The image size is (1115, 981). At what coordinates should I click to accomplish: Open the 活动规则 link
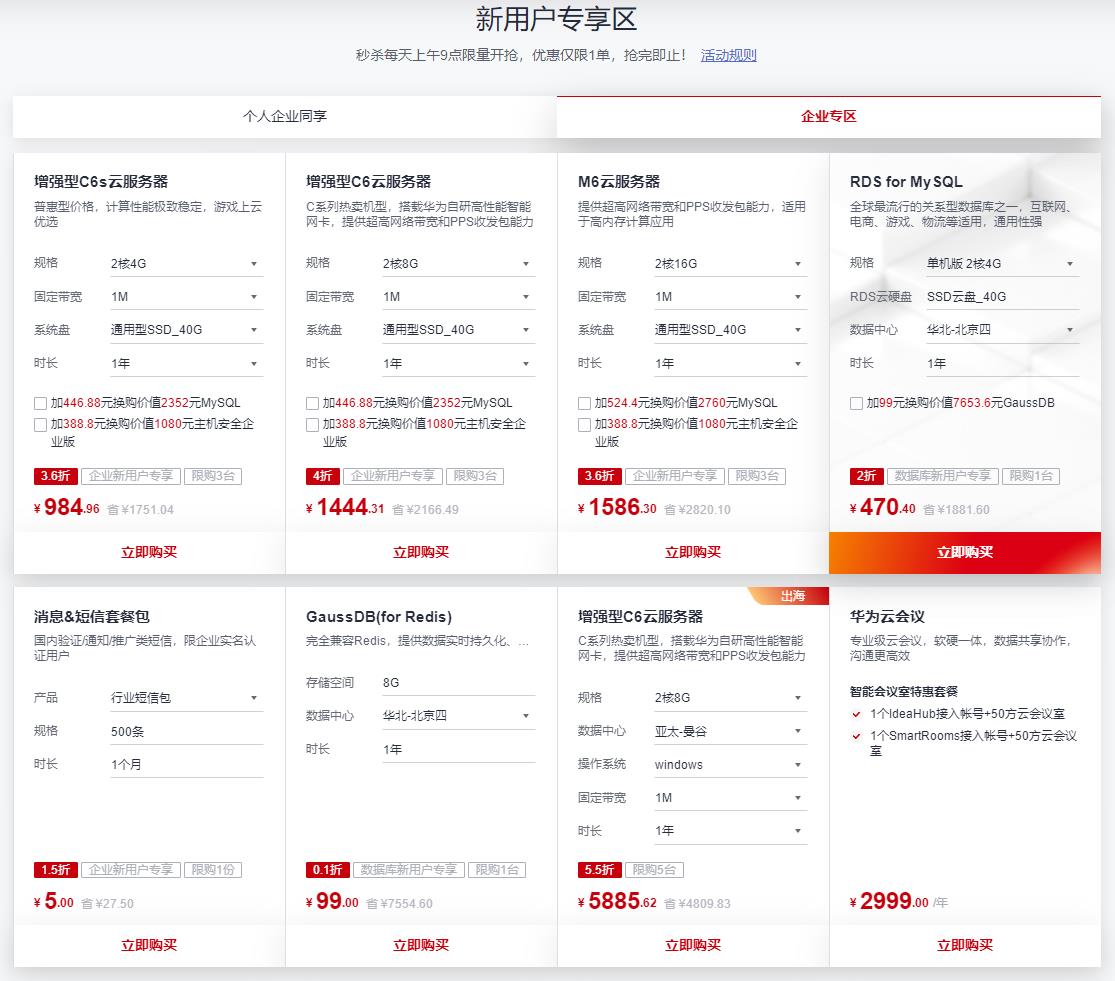click(728, 55)
